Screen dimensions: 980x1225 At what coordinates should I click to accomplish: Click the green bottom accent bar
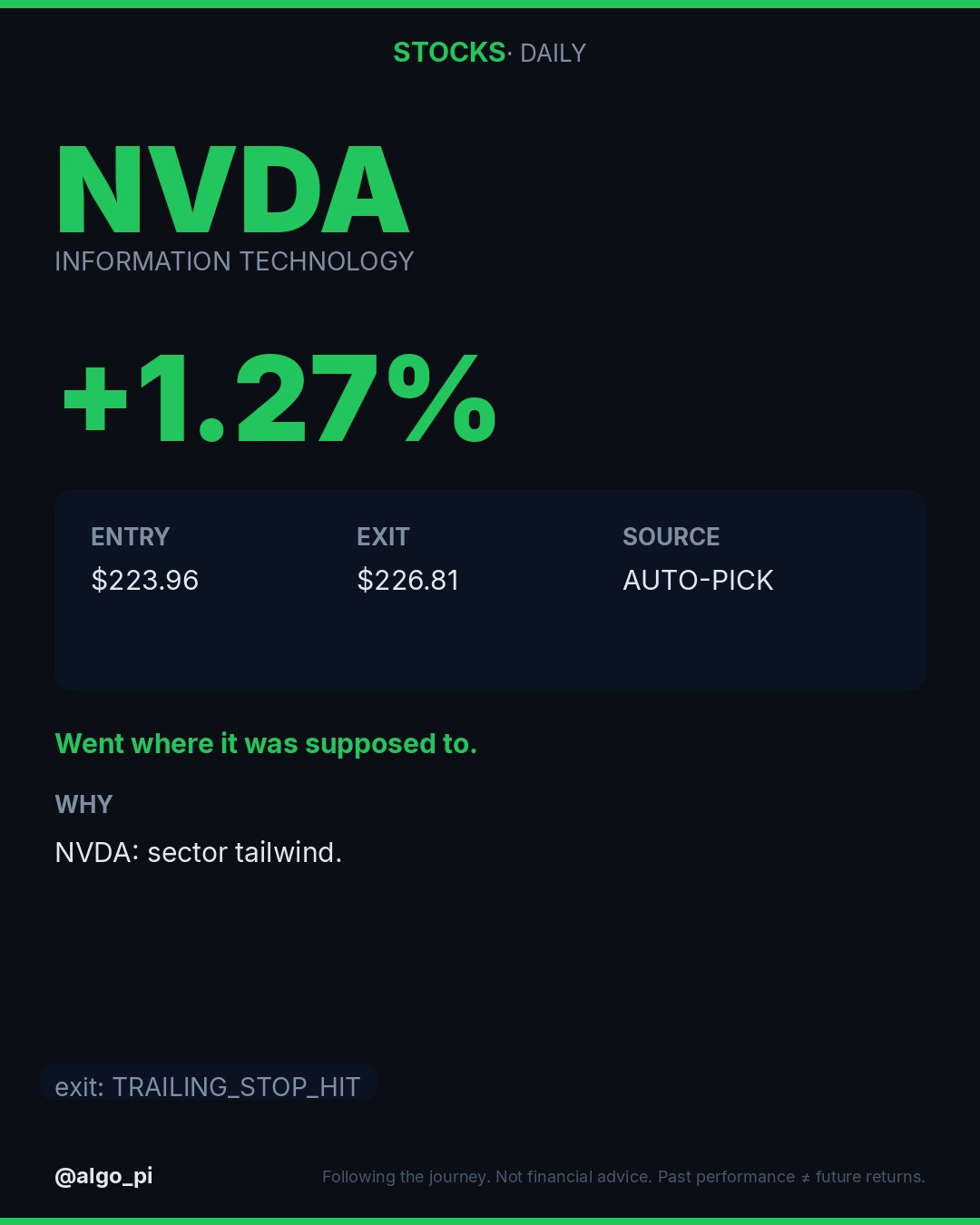490,1221
